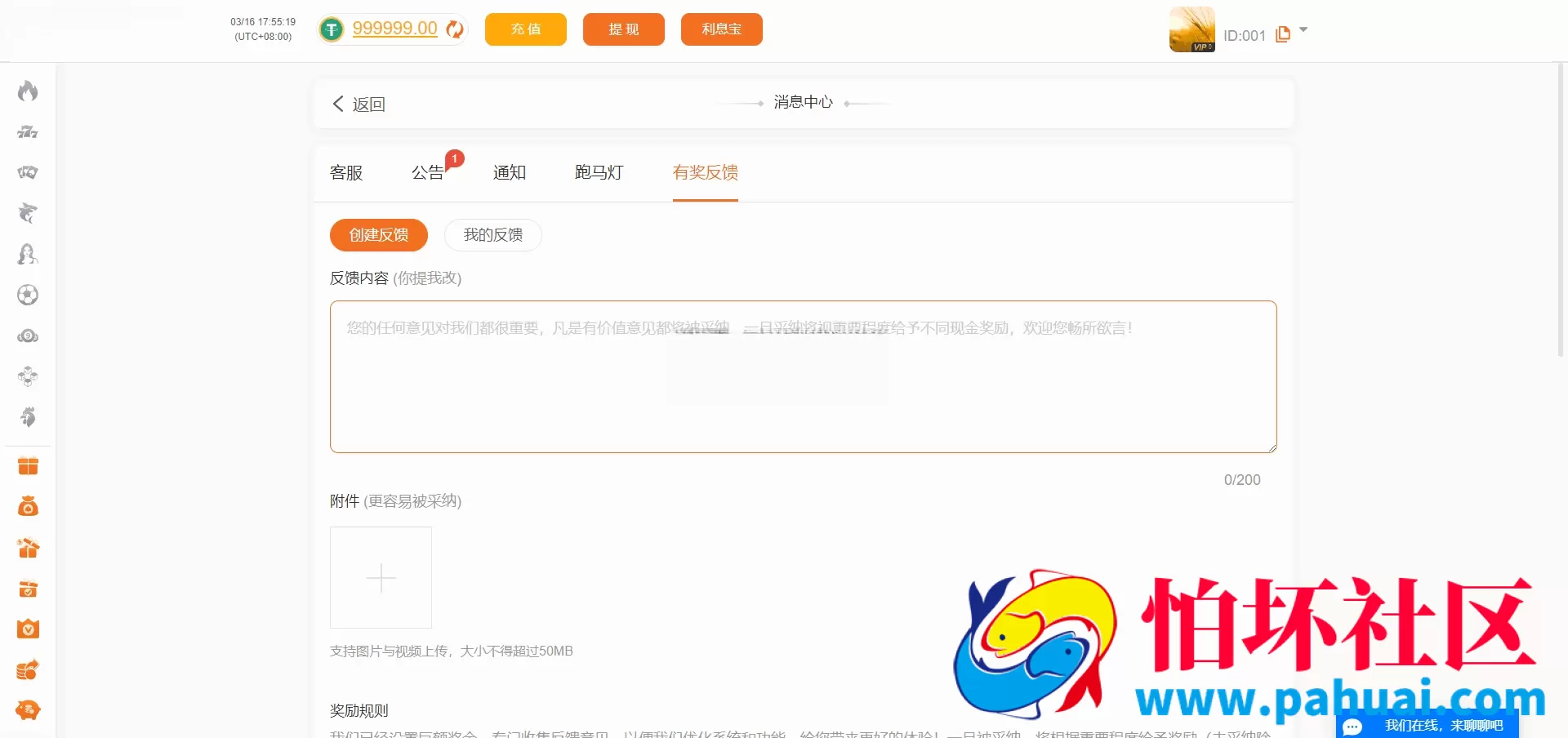Open the gift box with checkmark icon
This screenshot has height=738, width=1568.
pos(28,589)
